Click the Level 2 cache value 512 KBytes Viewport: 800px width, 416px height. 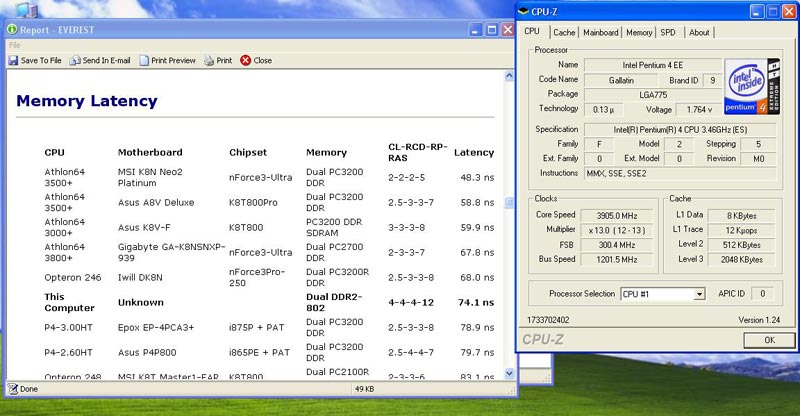tap(741, 245)
